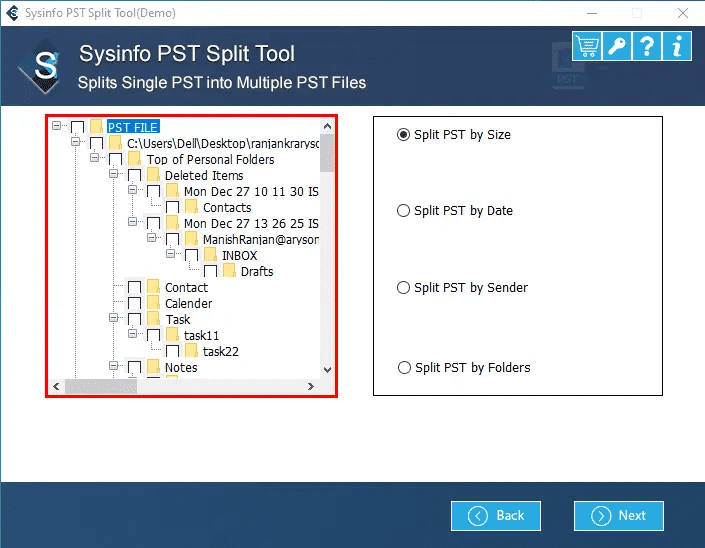Check the Calender folder checkbox

pos(134,303)
